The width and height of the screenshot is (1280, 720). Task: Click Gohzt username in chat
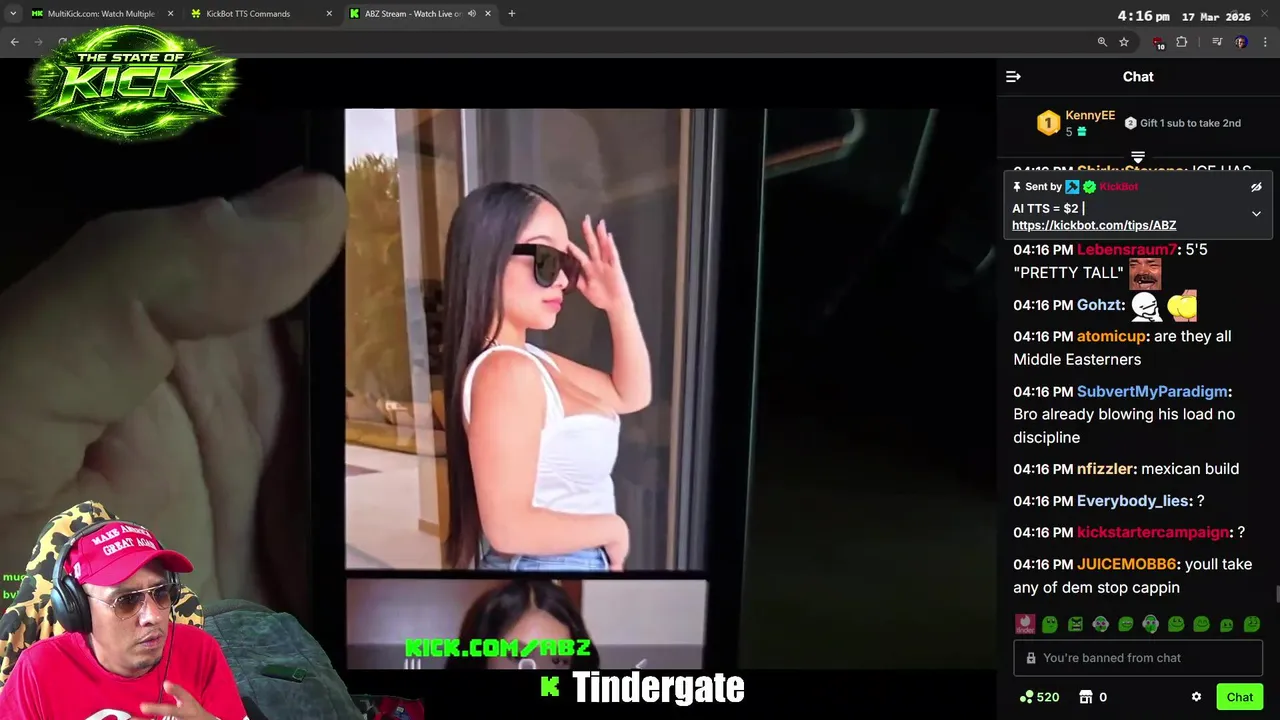[1099, 305]
